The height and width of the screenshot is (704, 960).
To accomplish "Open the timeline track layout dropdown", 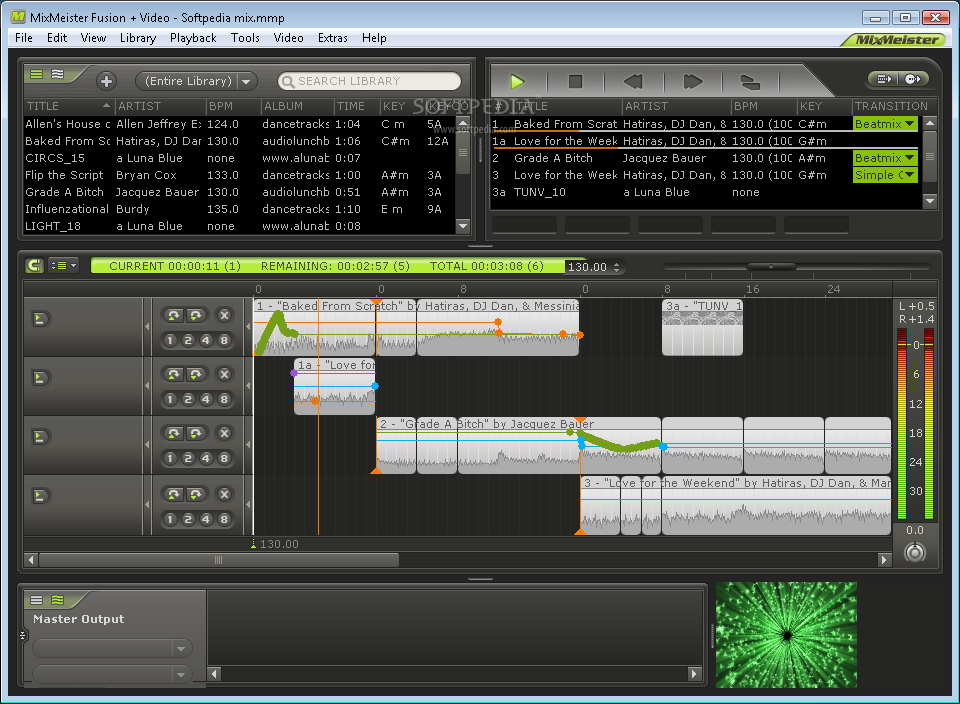I will coord(64,266).
